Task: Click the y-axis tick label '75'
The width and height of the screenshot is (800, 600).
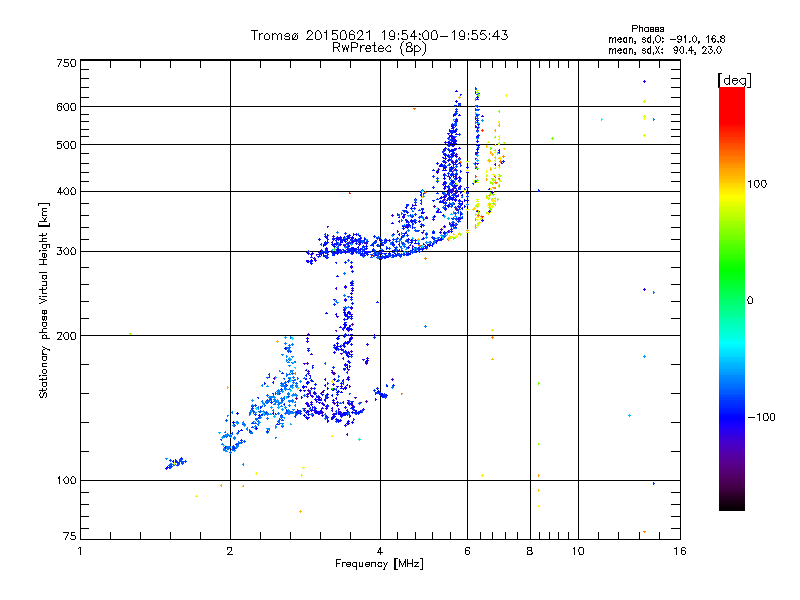Action: [70, 536]
